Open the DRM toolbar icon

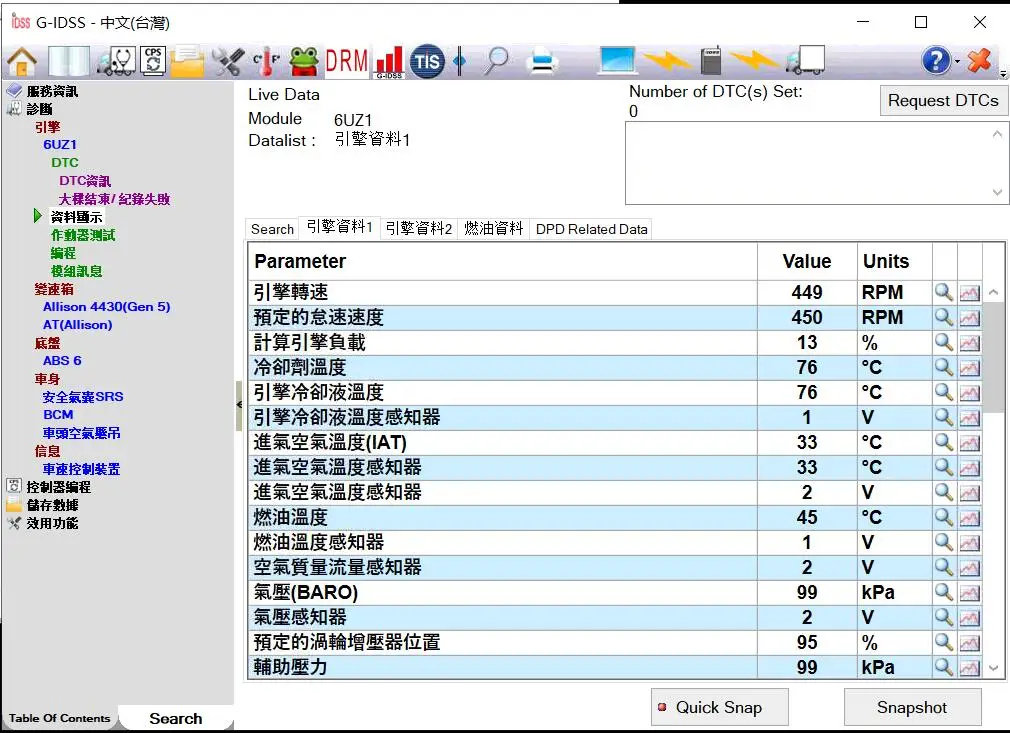pos(347,62)
